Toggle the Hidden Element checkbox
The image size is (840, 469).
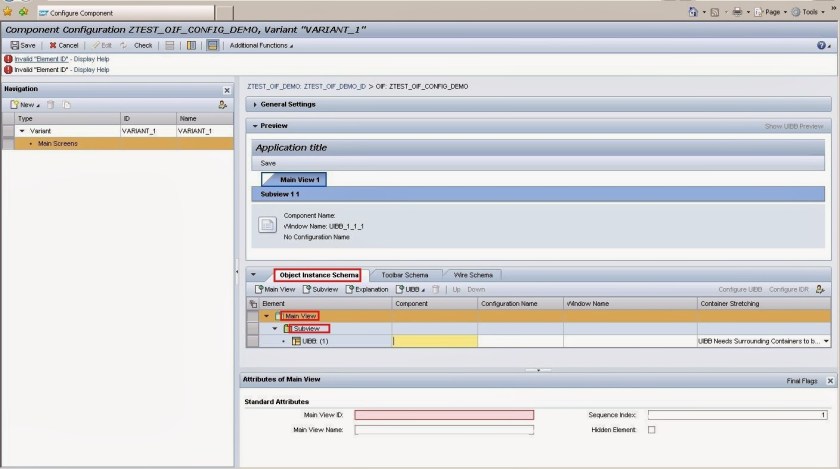click(652, 430)
